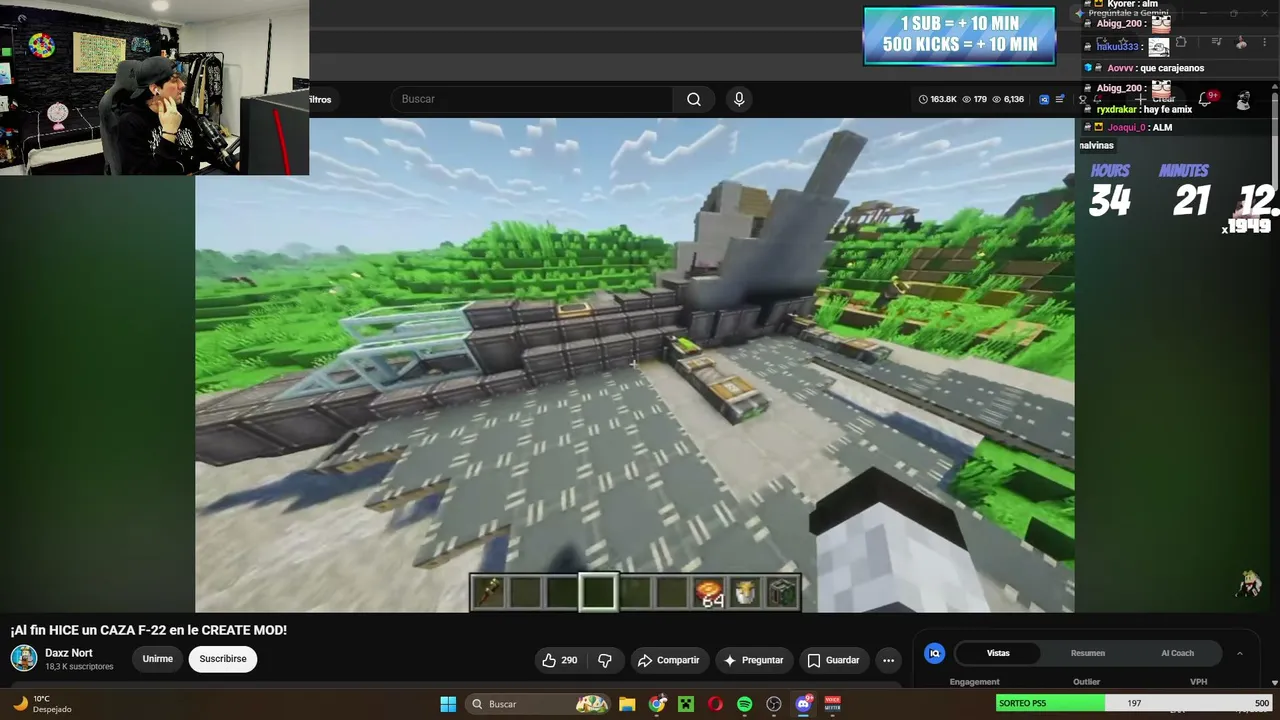The width and height of the screenshot is (1280, 720).
Task: Click the 163.8K watch-time stat
Action: (x=938, y=99)
